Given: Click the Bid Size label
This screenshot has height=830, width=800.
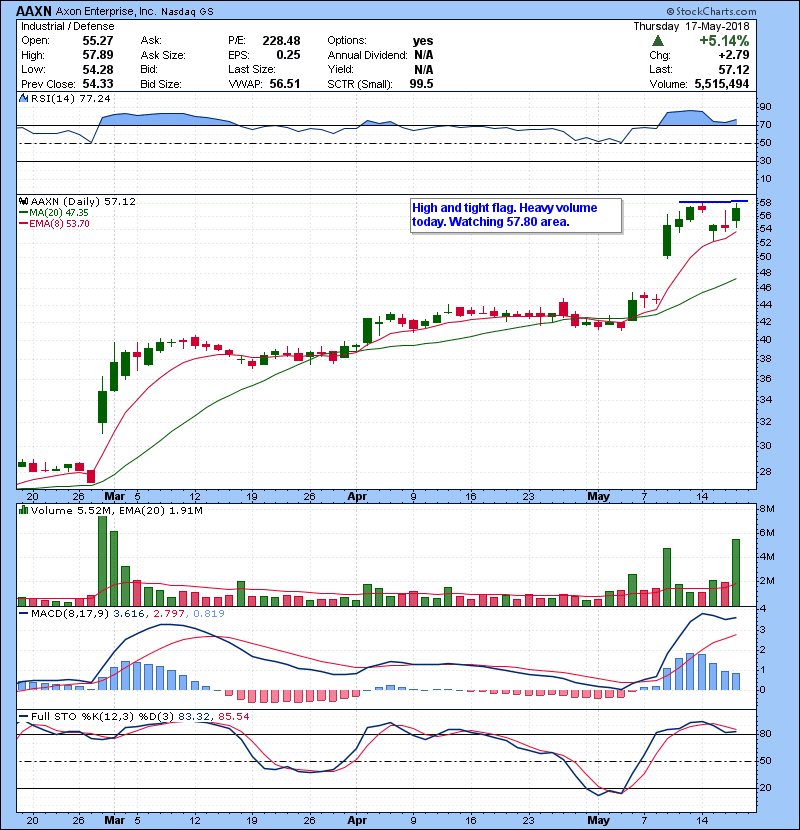Looking at the screenshot, I should [x=161, y=84].
